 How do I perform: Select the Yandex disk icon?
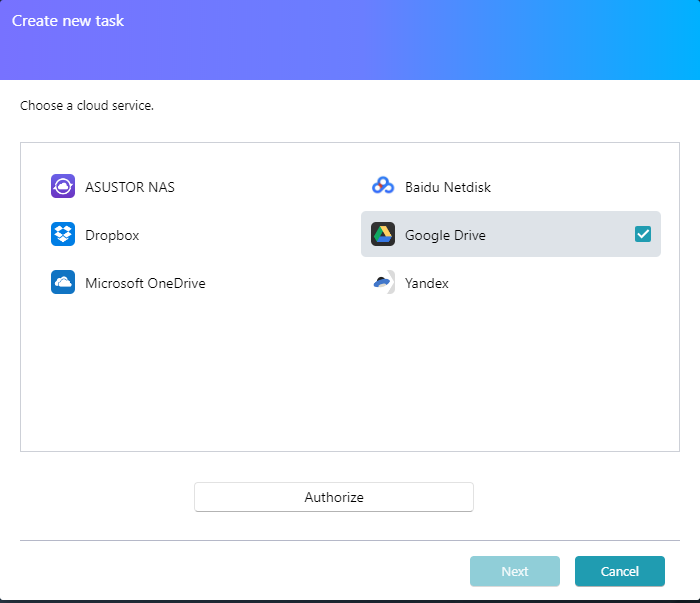pyautogui.click(x=383, y=282)
